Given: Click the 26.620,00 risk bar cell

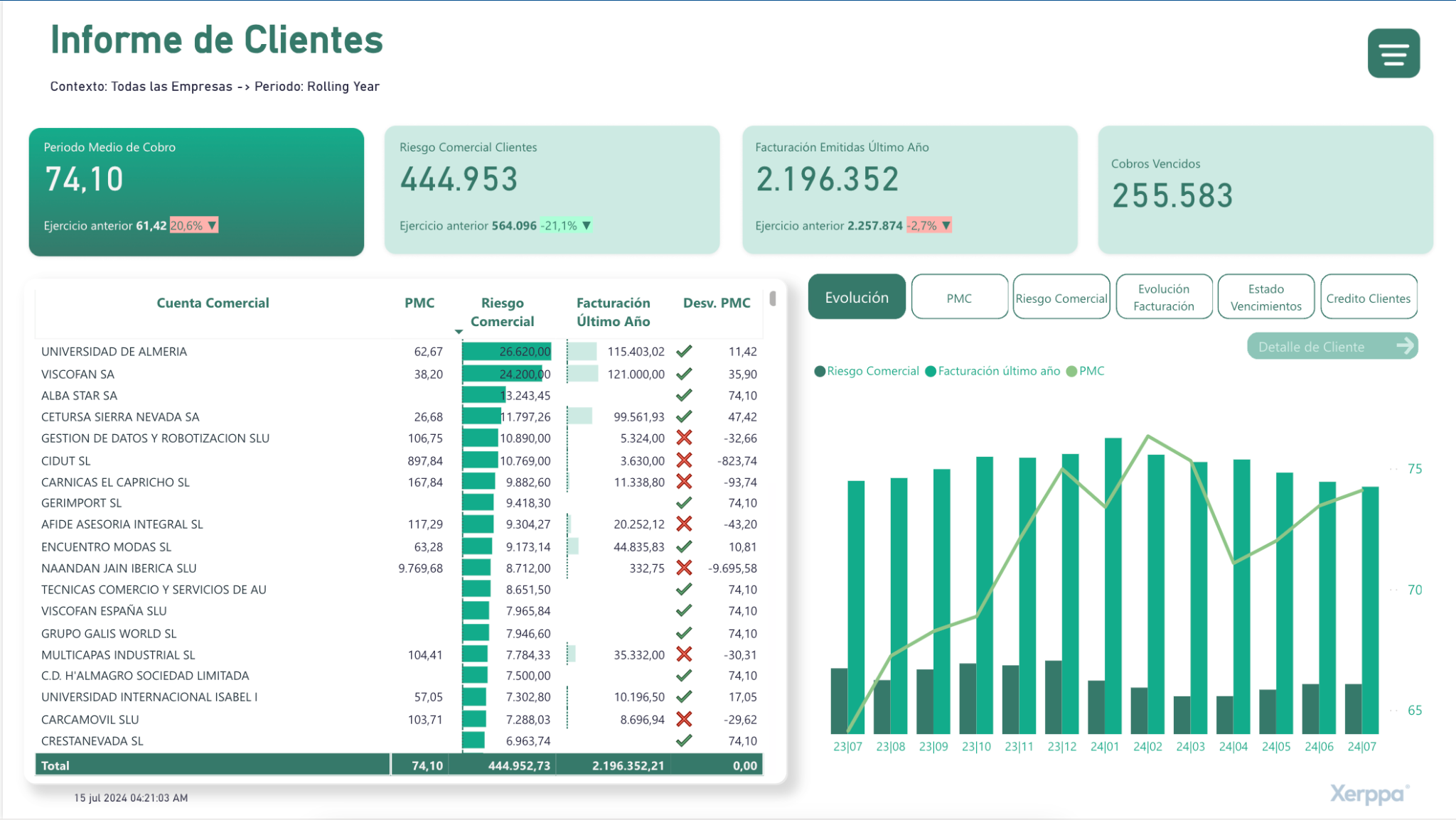Looking at the screenshot, I should click(506, 351).
